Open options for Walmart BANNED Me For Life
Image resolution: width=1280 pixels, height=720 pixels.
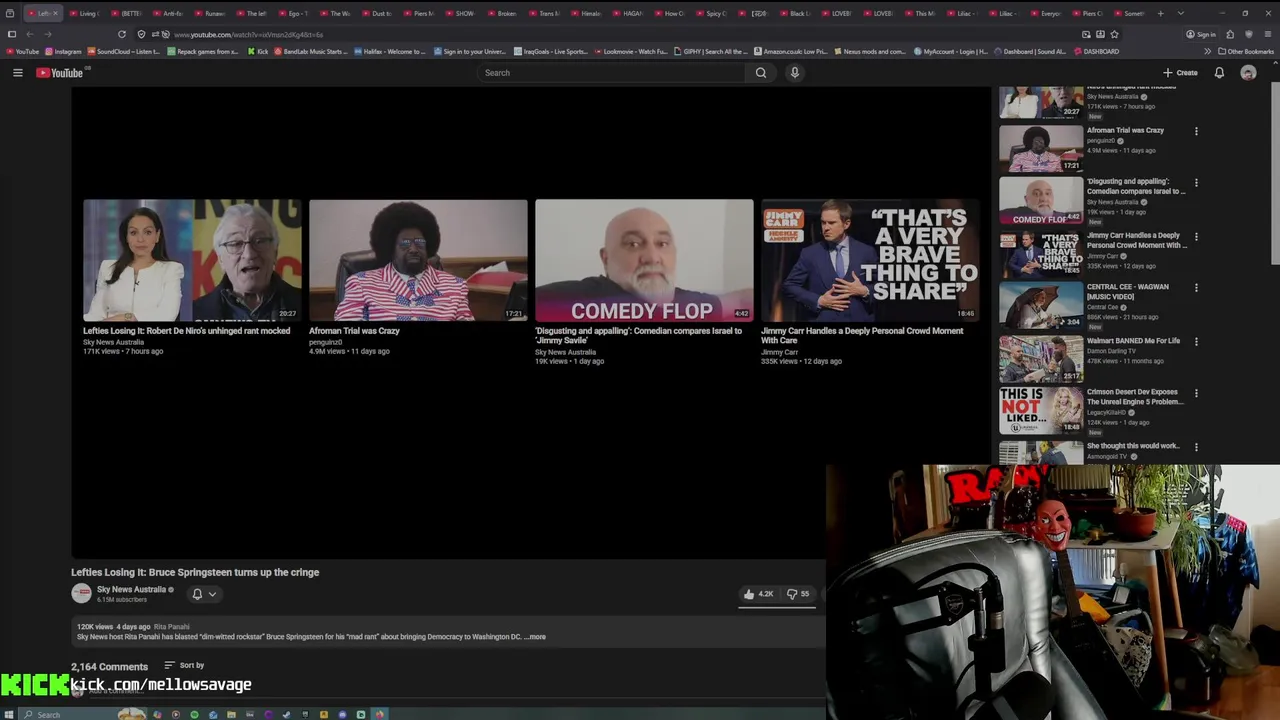(1196, 342)
